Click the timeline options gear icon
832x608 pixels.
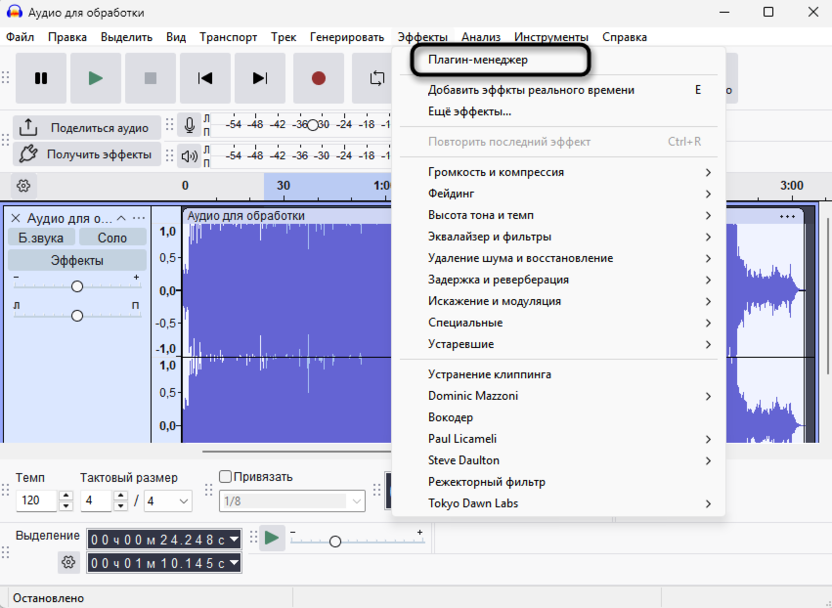[x=22, y=185]
